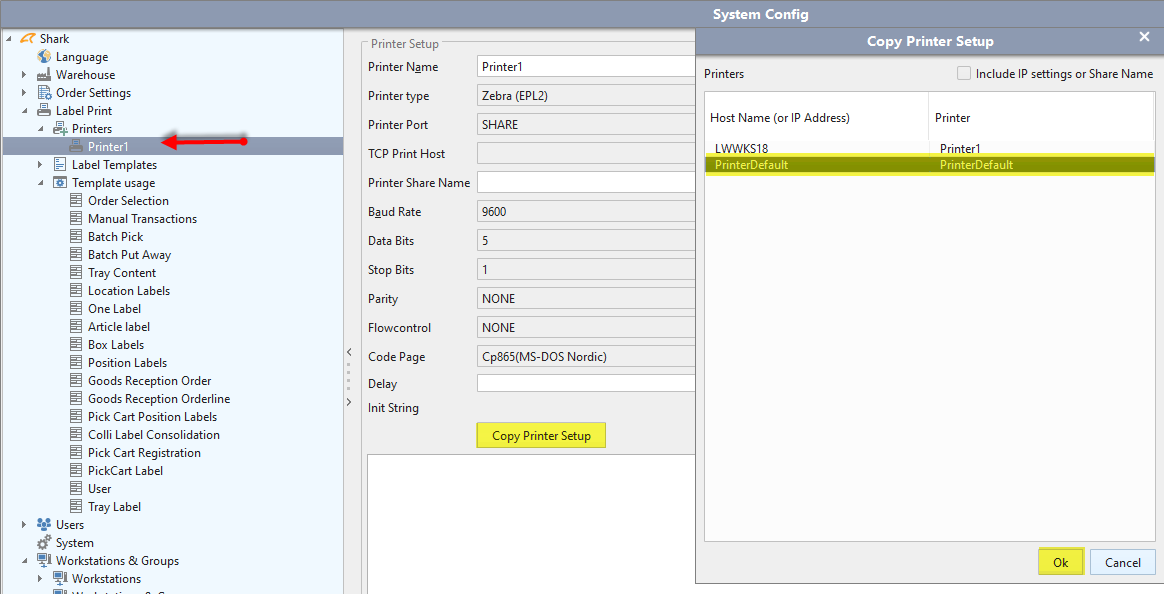The width and height of the screenshot is (1164, 594).
Task: Select Position Labels in the tree
Action: pos(128,362)
